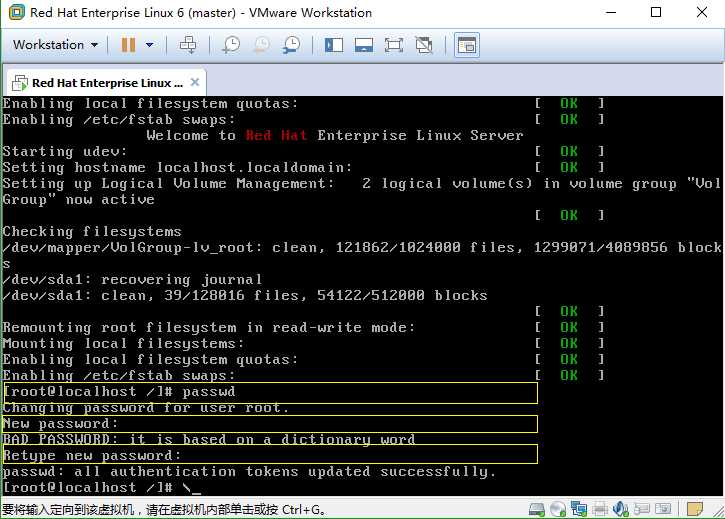Click the network adapter status icon
This screenshot has height=519, width=725.
[579, 509]
